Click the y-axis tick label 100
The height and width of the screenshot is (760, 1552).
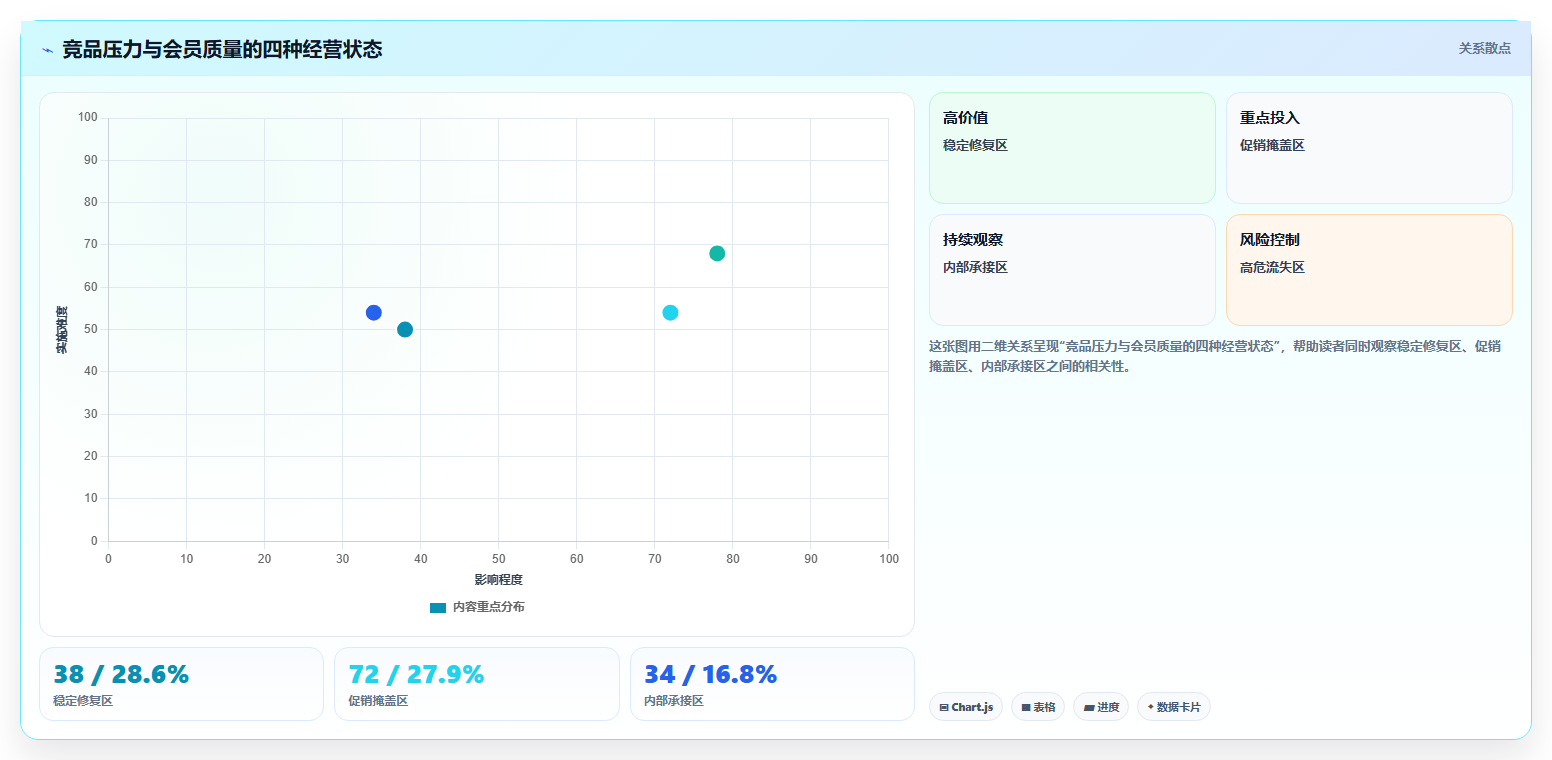(x=87, y=118)
